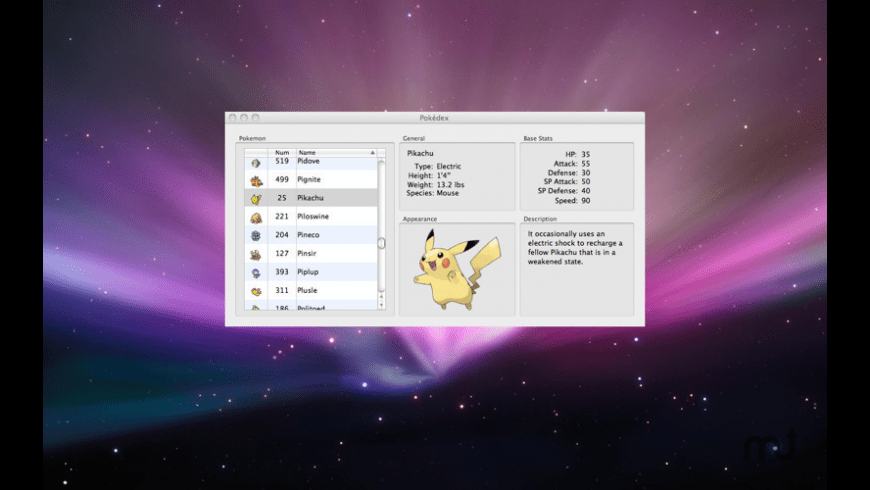This screenshot has height=490, width=870.
Task: Click the Pikachu description text
Action: (575, 247)
